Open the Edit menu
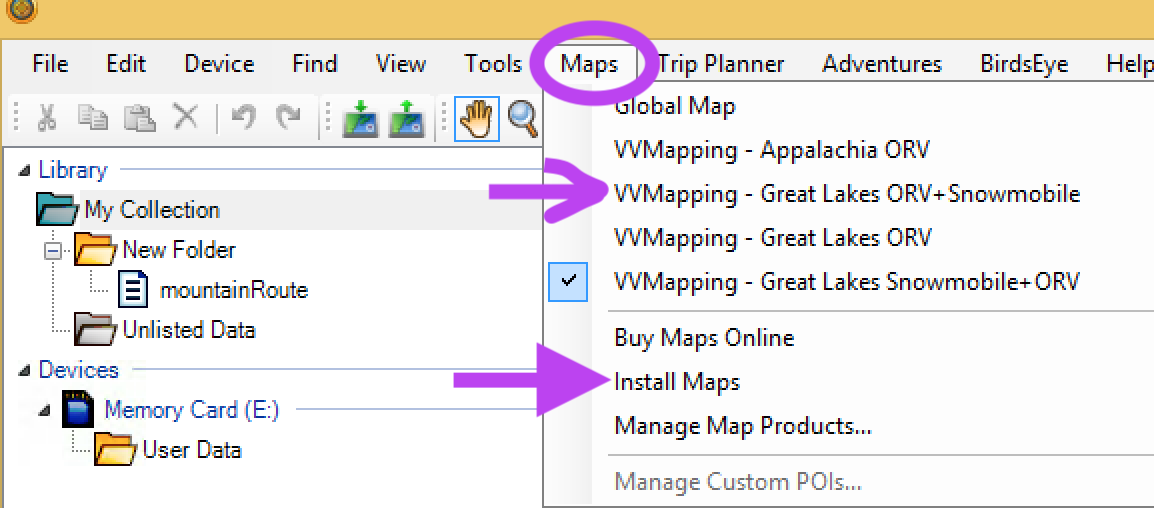This screenshot has width=1154, height=508. pos(126,64)
